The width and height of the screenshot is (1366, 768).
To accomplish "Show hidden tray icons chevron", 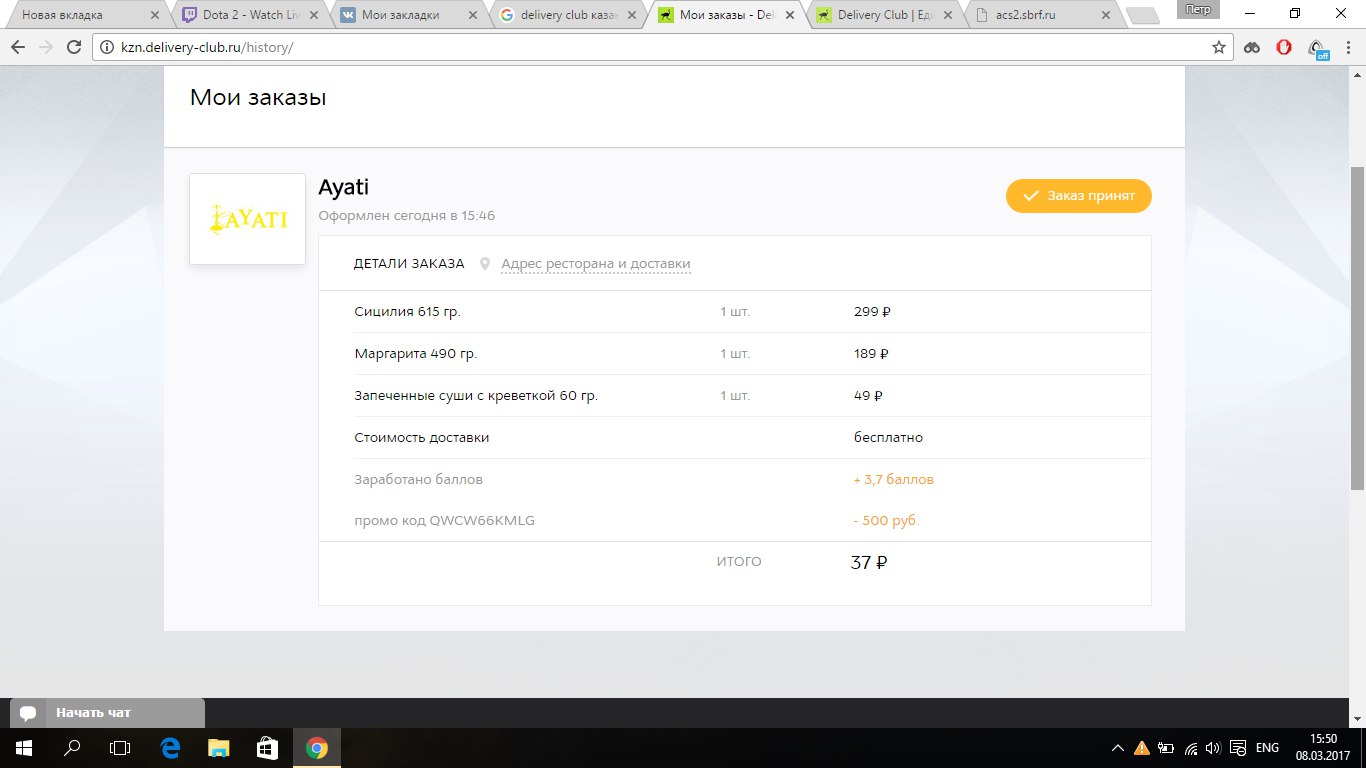I will [x=1118, y=748].
